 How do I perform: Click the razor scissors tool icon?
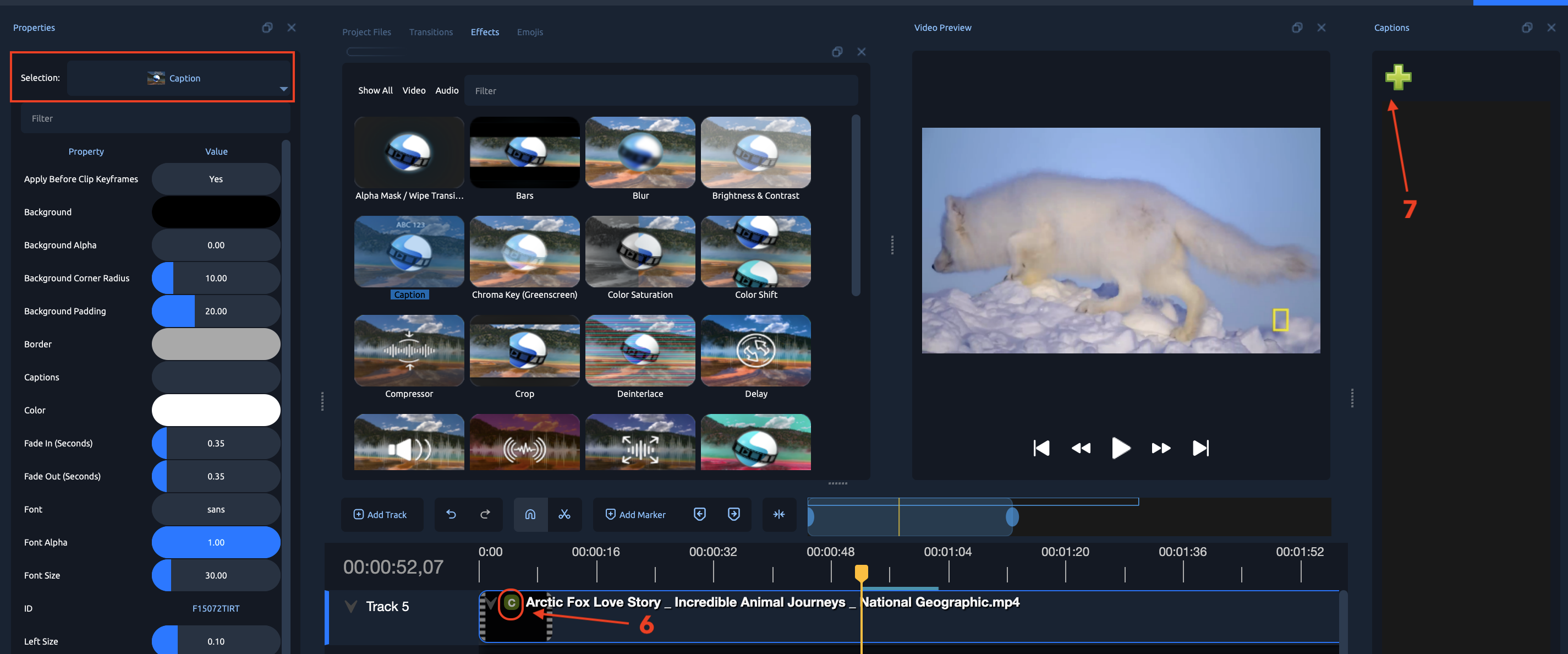(564, 515)
